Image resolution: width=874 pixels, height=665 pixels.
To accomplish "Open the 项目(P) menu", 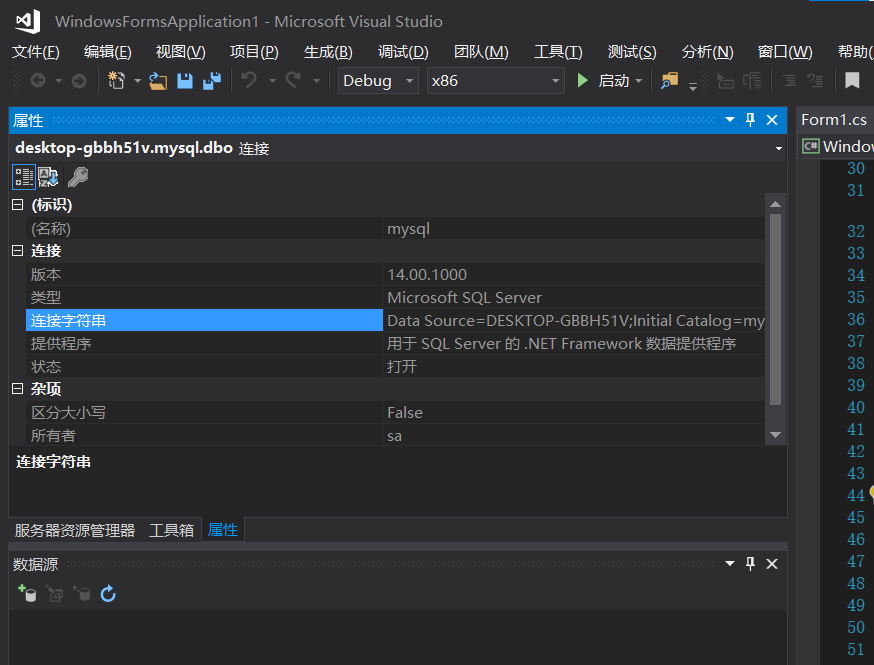I will point(254,52).
